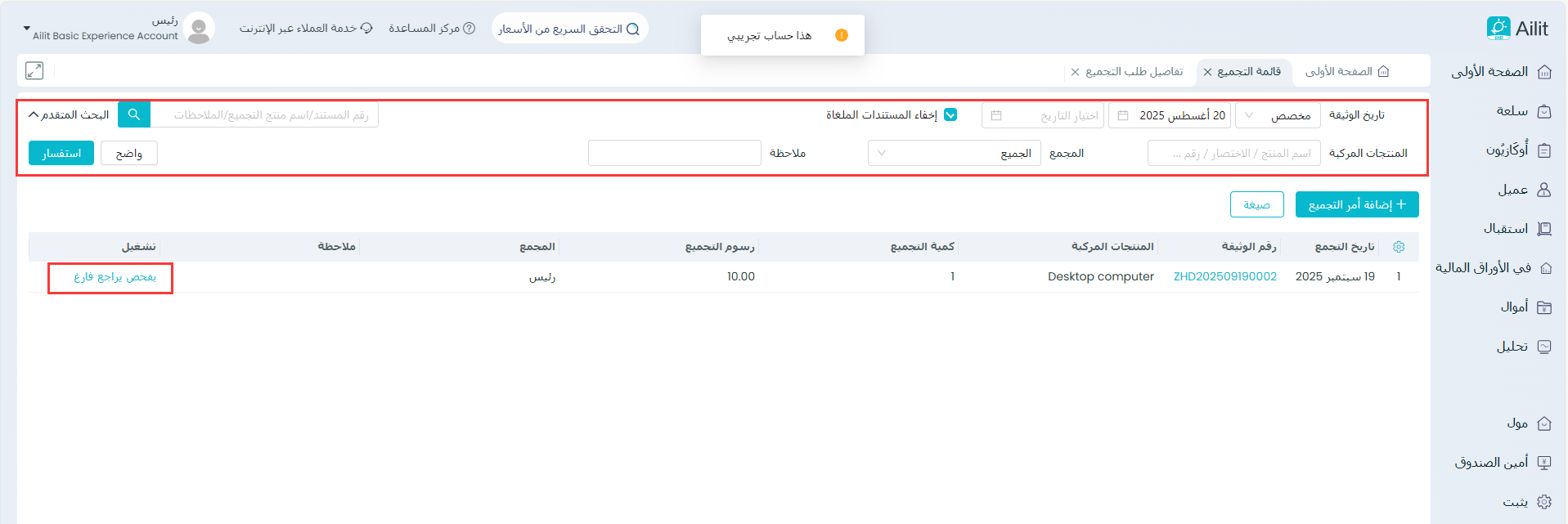Close the قائمة التجميع tab
Screen dimensions: 1568x524
point(1207,72)
